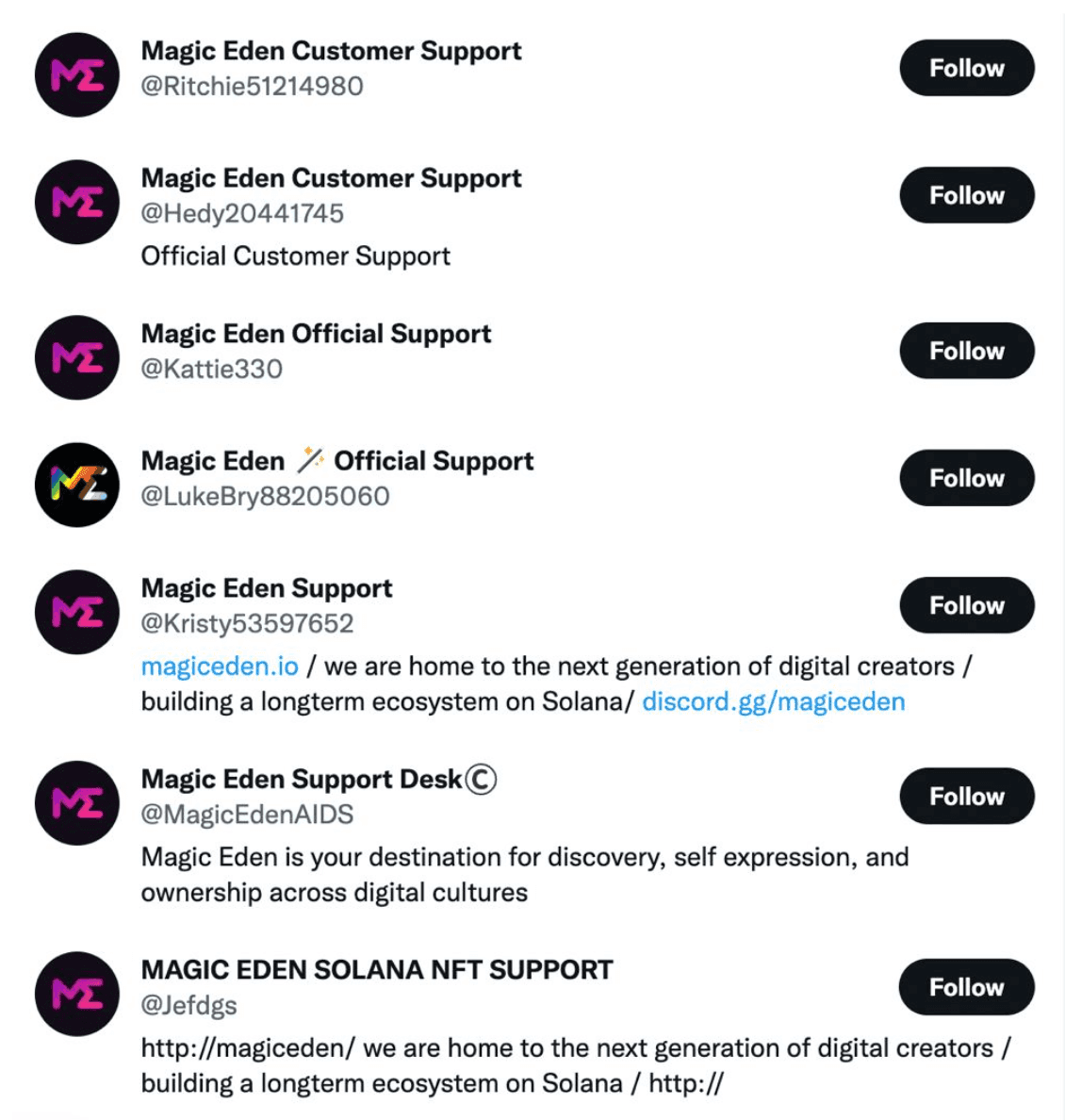Follow the @LukeBry88205060 account
The height and width of the screenshot is (1120, 1065).
pos(966,478)
